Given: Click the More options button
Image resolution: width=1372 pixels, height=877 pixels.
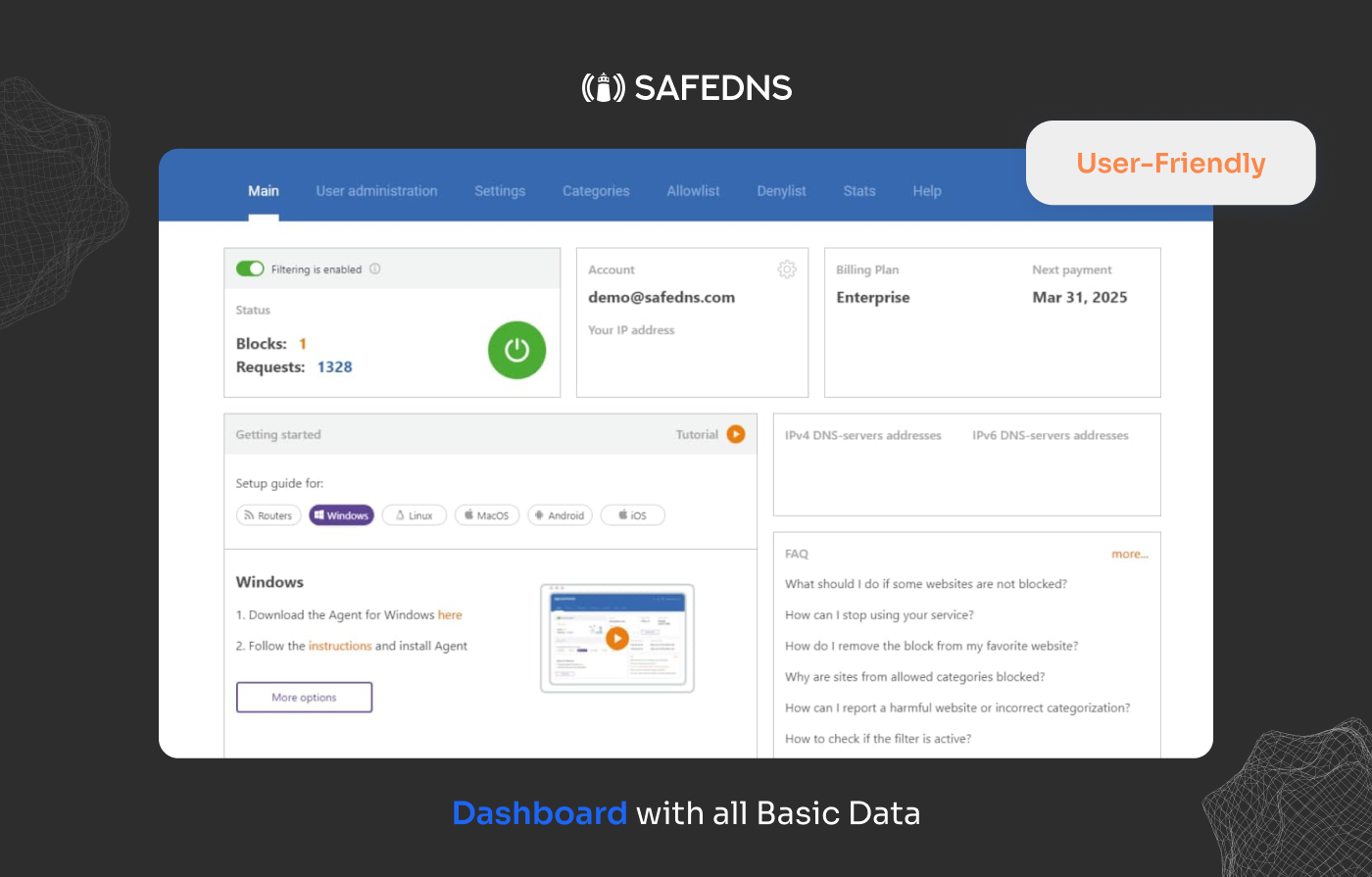Looking at the screenshot, I should [304, 697].
